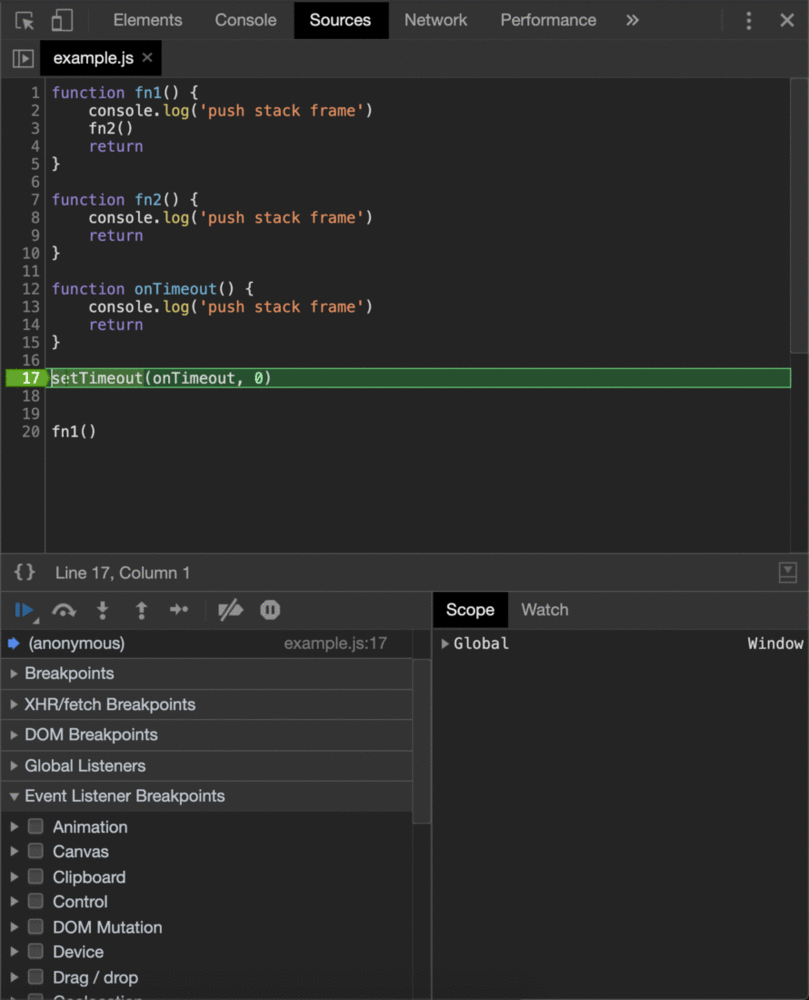The width and height of the screenshot is (809, 1000).
Task: Click line number 3 in the gutter
Action: coord(35,128)
